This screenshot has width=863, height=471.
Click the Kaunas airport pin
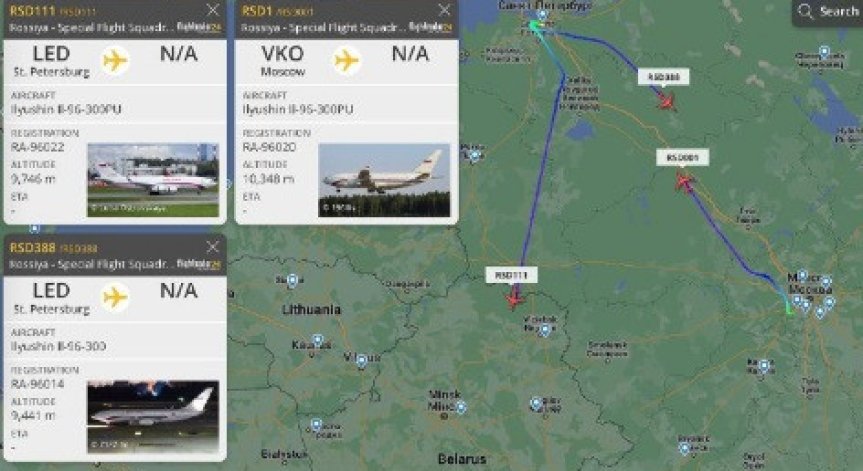[x=318, y=341]
